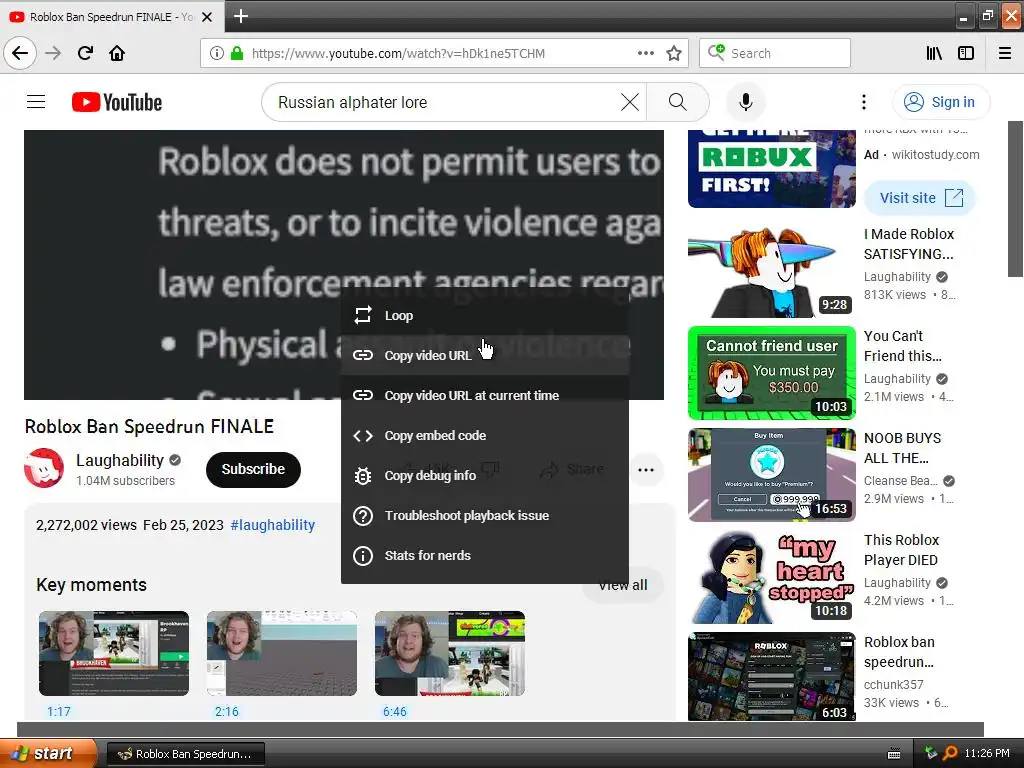Go back with the browser back arrow
This screenshot has width=1024, height=768.
tap(20, 53)
